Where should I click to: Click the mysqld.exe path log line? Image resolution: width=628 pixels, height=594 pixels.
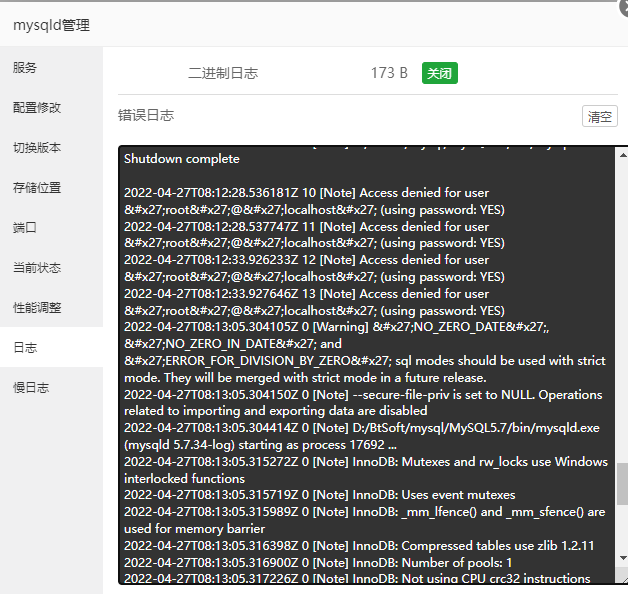pyautogui.click(x=362, y=428)
